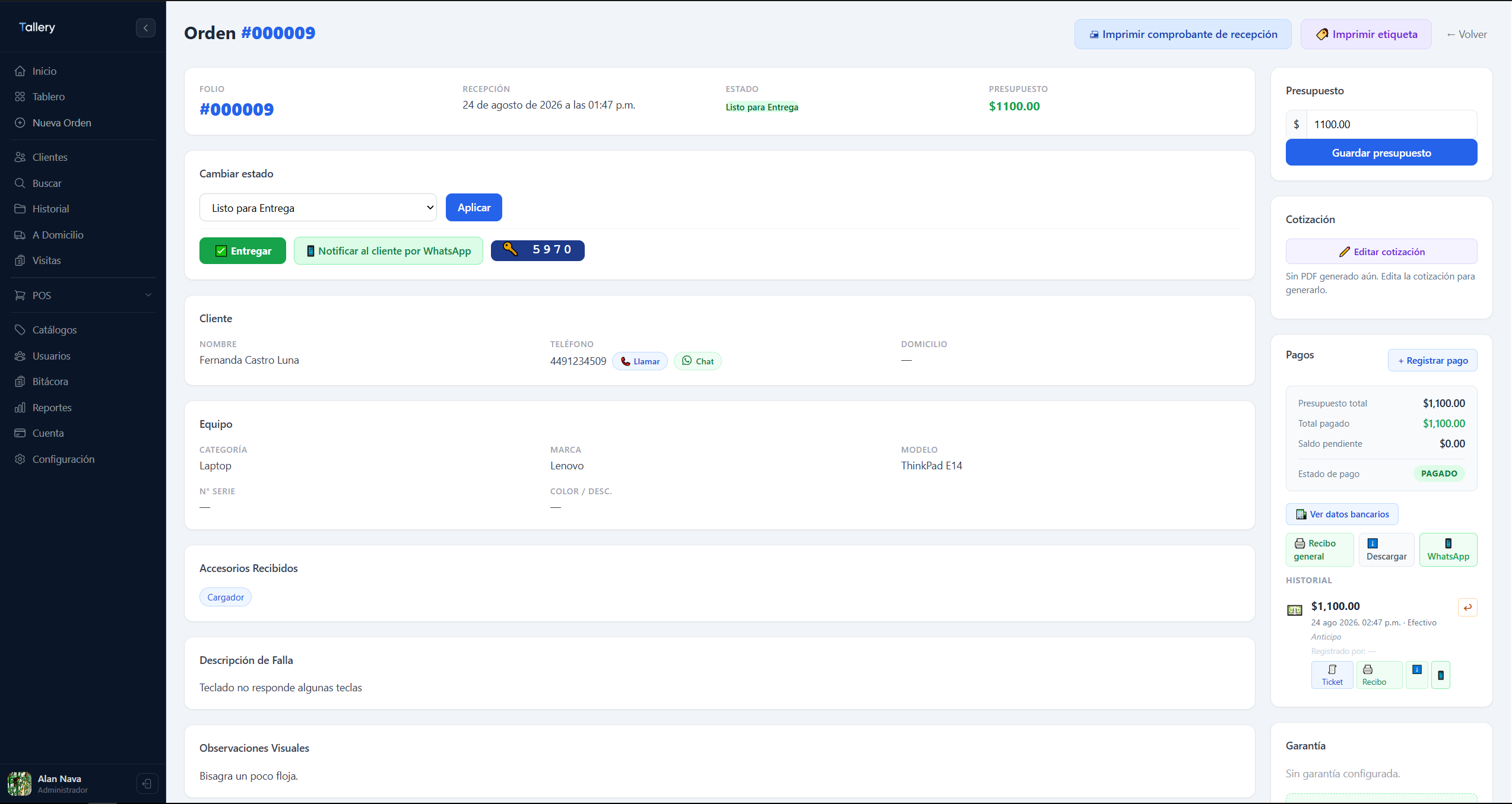Save the budget with Guardar presupuesto
The height and width of the screenshot is (804, 1512).
[x=1381, y=152]
